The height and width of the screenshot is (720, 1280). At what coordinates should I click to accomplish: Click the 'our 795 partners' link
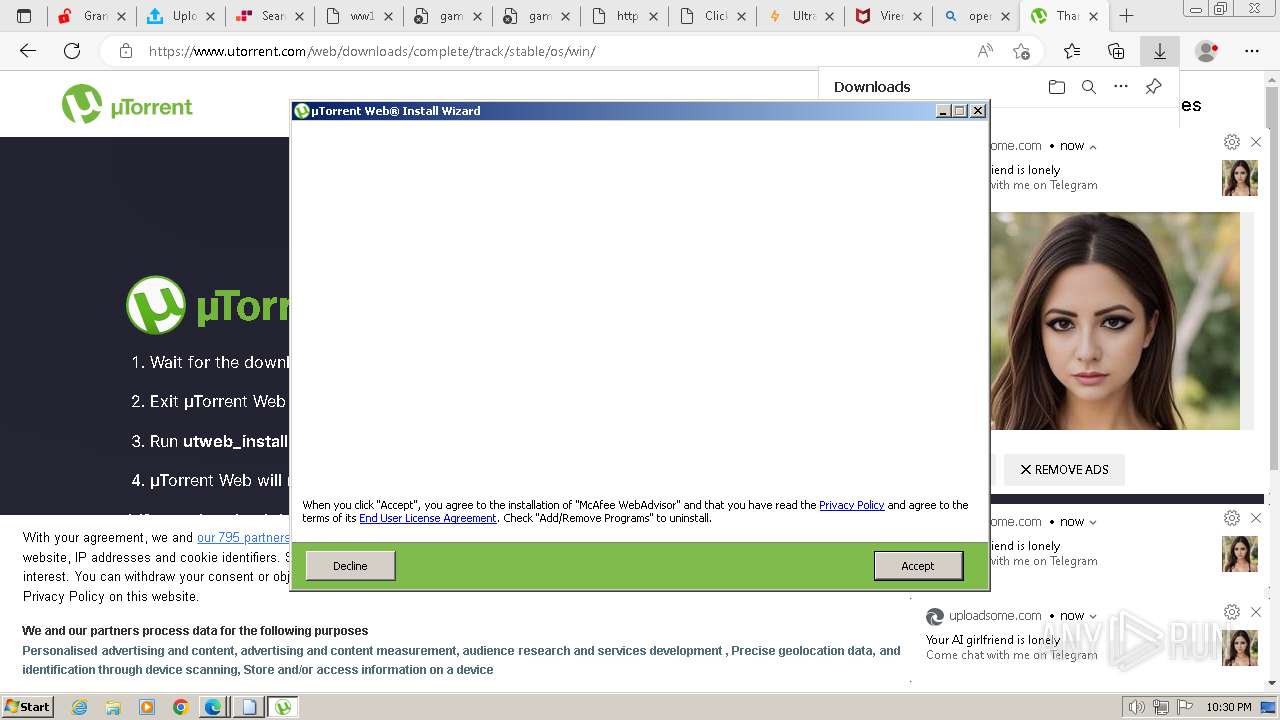point(243,538)
